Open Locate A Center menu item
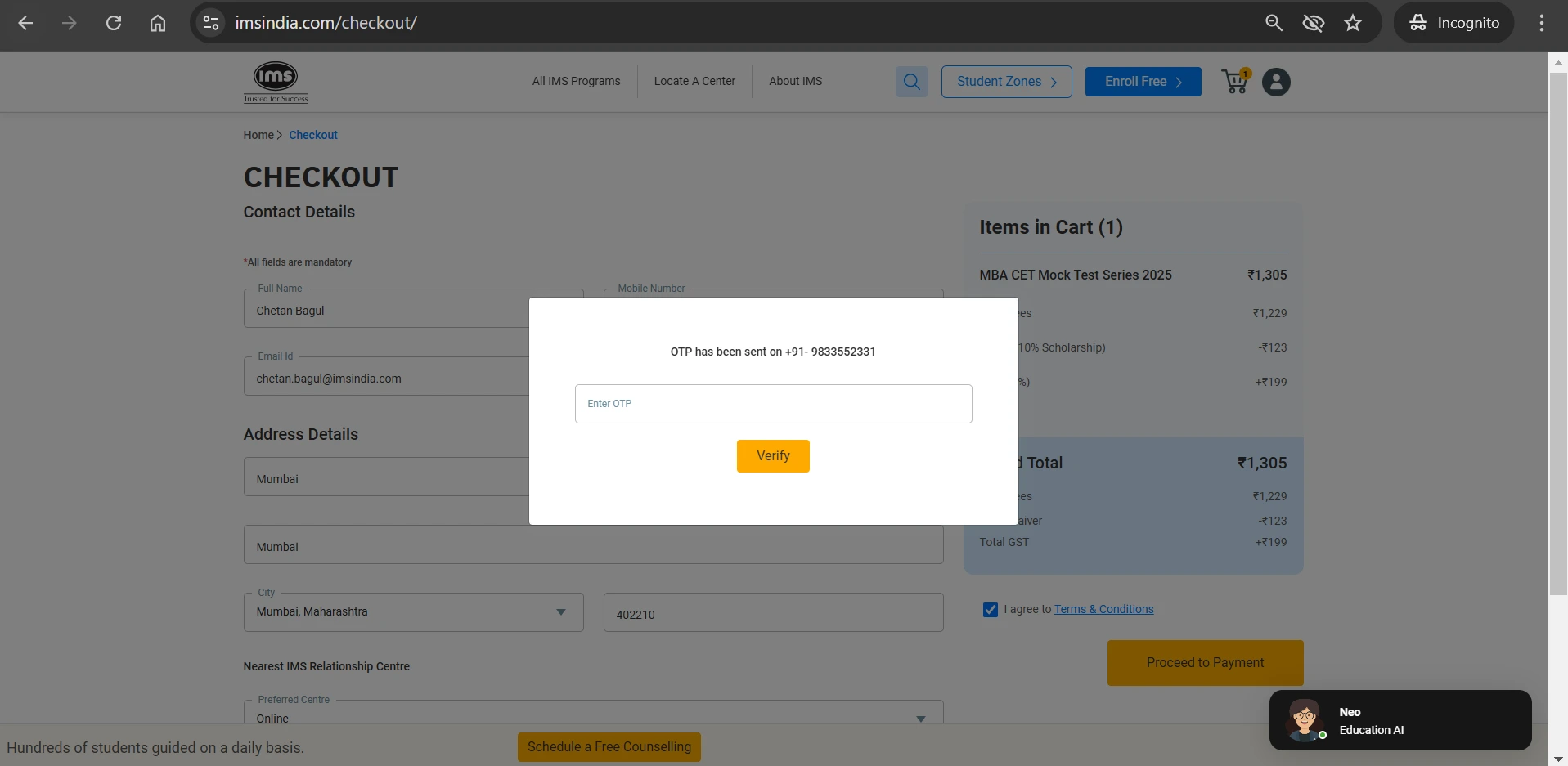1568x766 pixels. pos(694,81)
